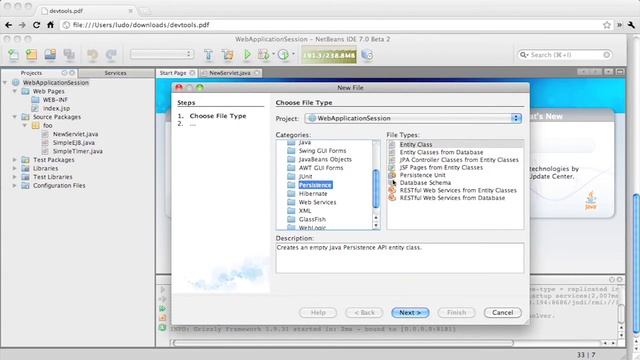Collapse the WebApplicationSession project node

(5, 83)
